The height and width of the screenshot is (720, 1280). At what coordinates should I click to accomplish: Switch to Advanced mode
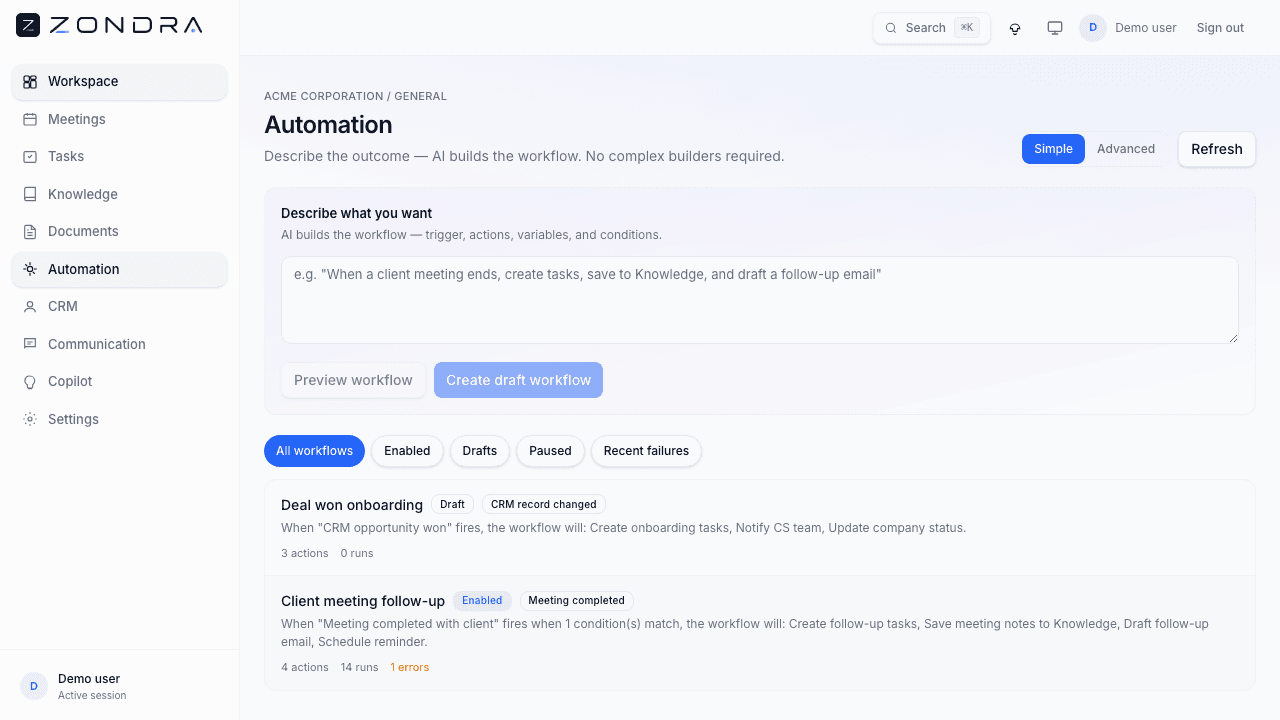1126,149
